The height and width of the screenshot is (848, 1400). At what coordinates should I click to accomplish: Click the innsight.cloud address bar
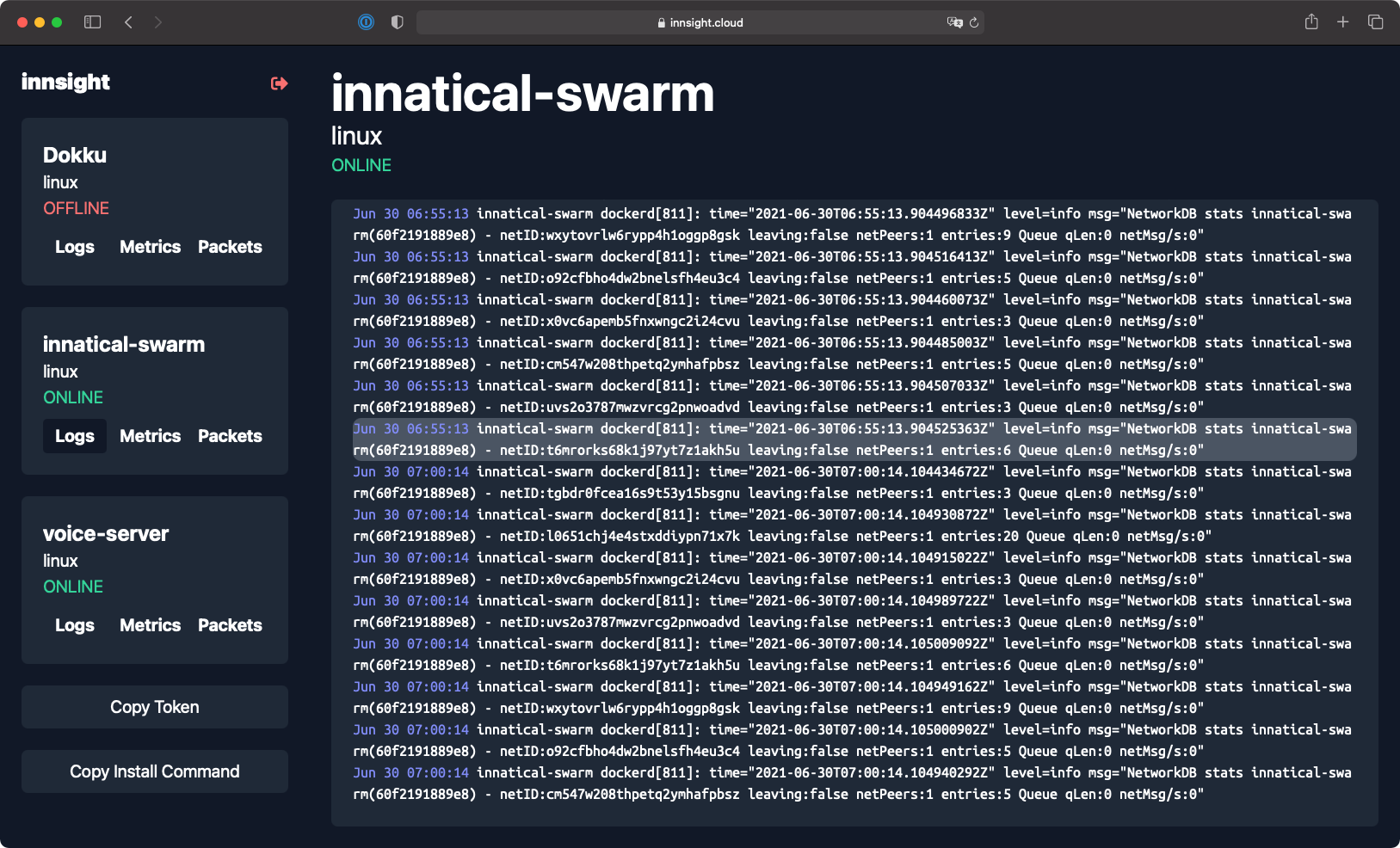coord(700,22)
